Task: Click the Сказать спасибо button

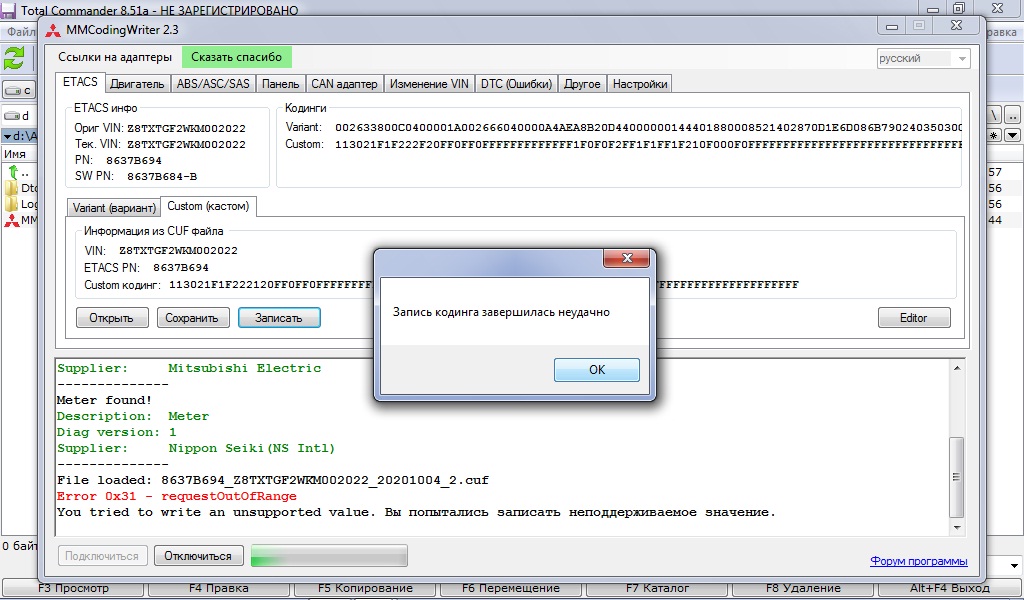Action: tap(236, 57)
